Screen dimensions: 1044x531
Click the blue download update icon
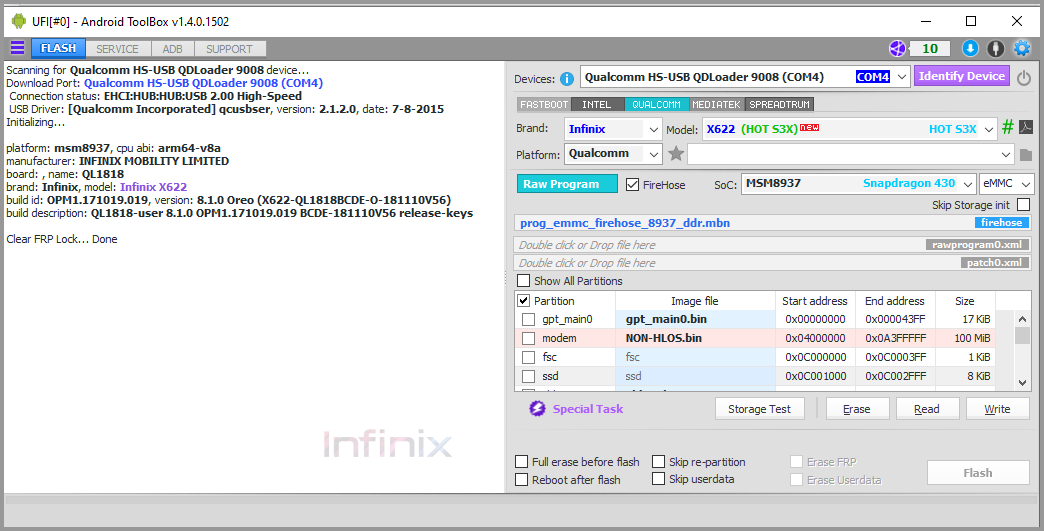pos(970,49)
